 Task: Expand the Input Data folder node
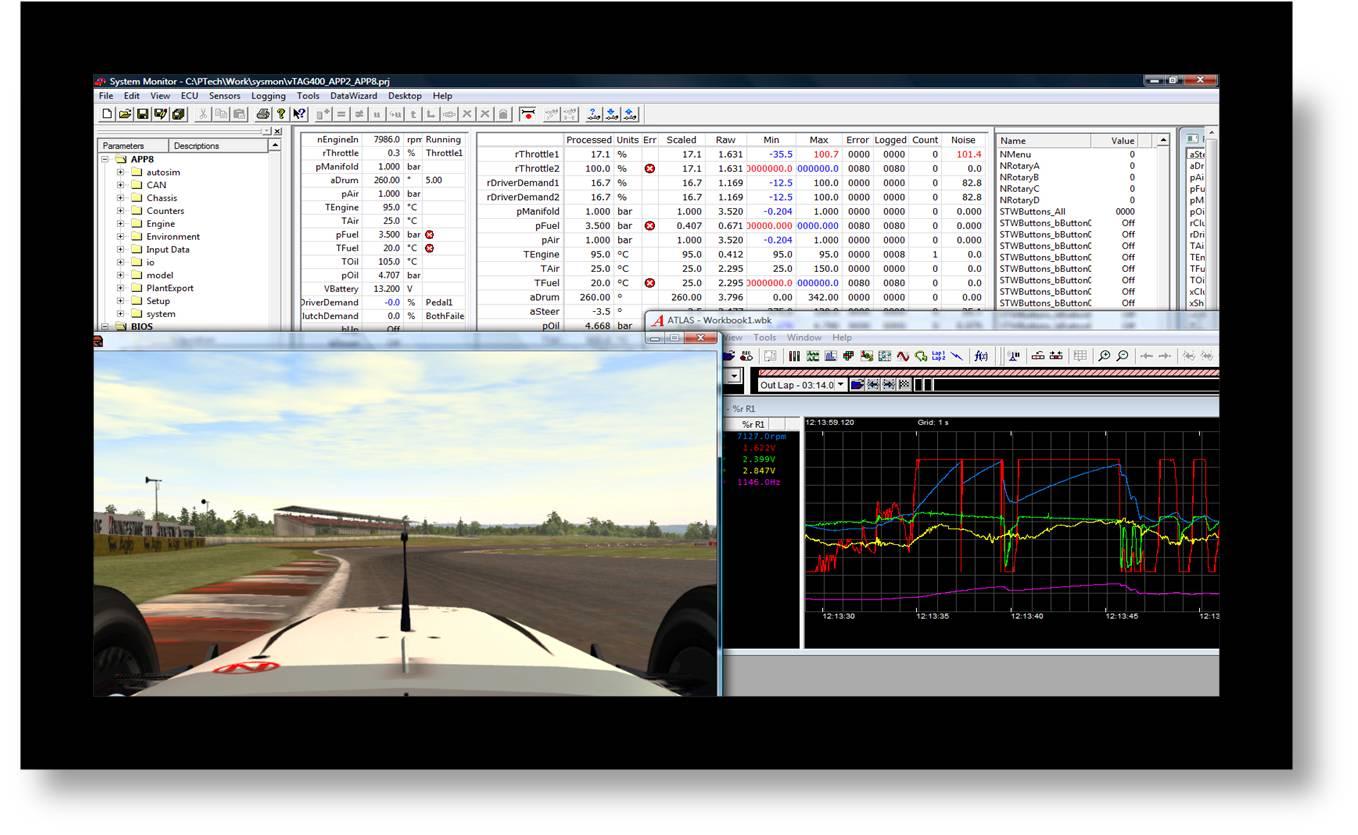pos(121,250)
